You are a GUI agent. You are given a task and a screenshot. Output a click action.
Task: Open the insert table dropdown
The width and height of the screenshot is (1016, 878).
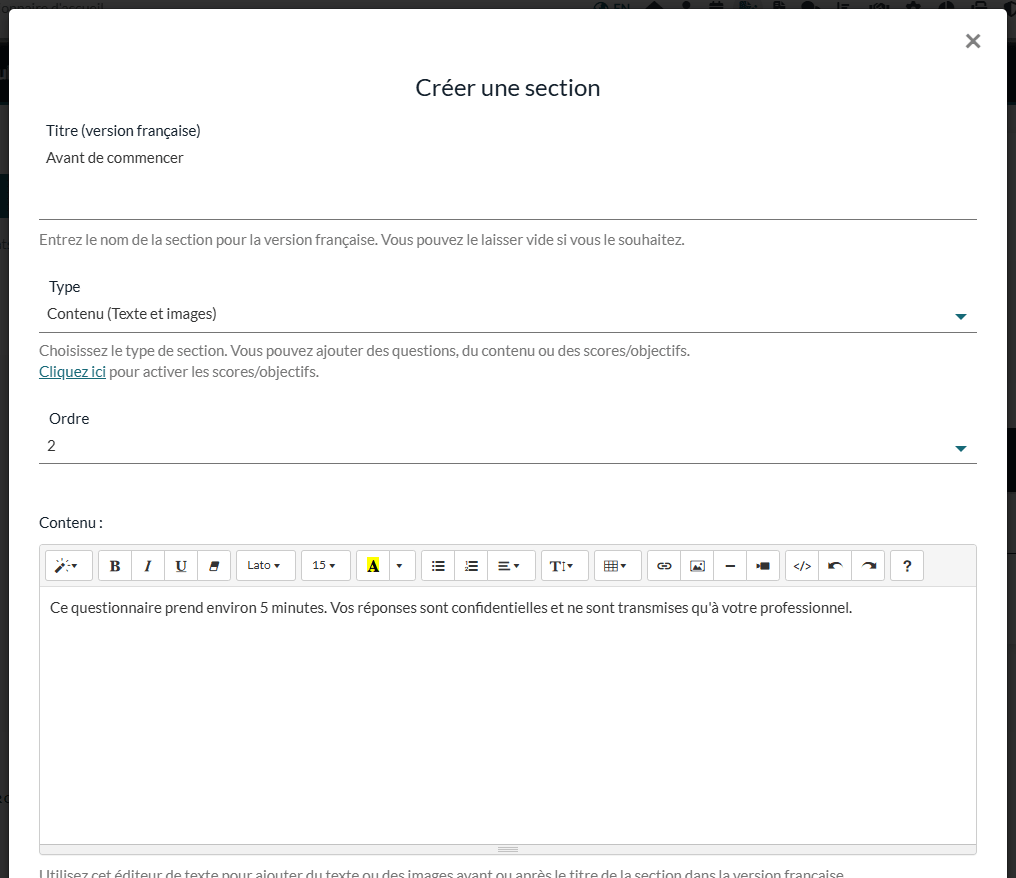[618, 566]
